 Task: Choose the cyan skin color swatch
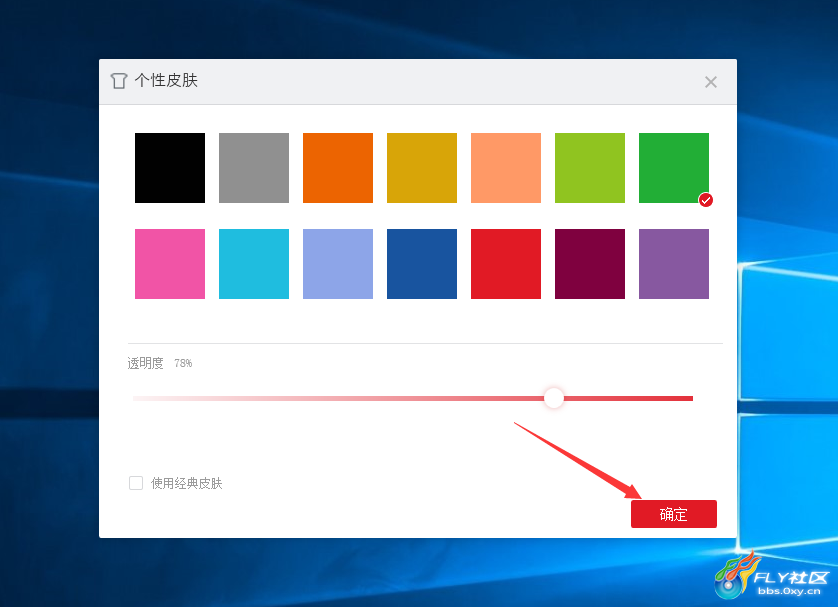(254, 264)
